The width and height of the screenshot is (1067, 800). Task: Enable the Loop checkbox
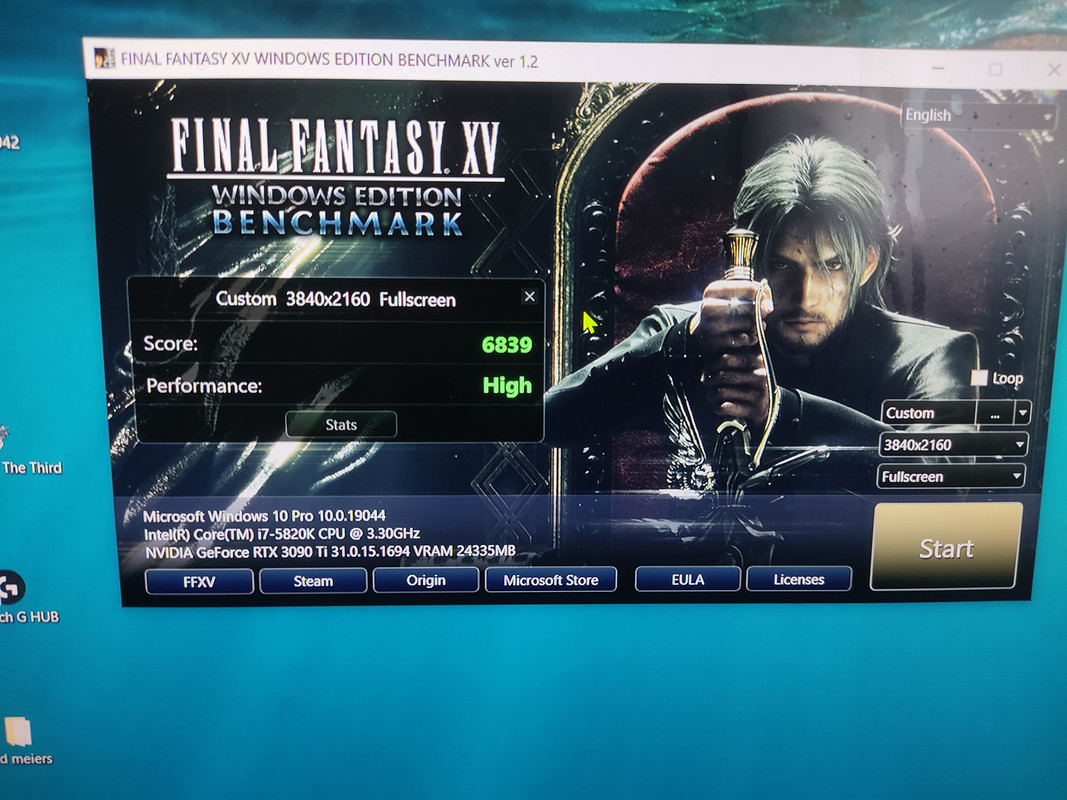coord(979,378)
